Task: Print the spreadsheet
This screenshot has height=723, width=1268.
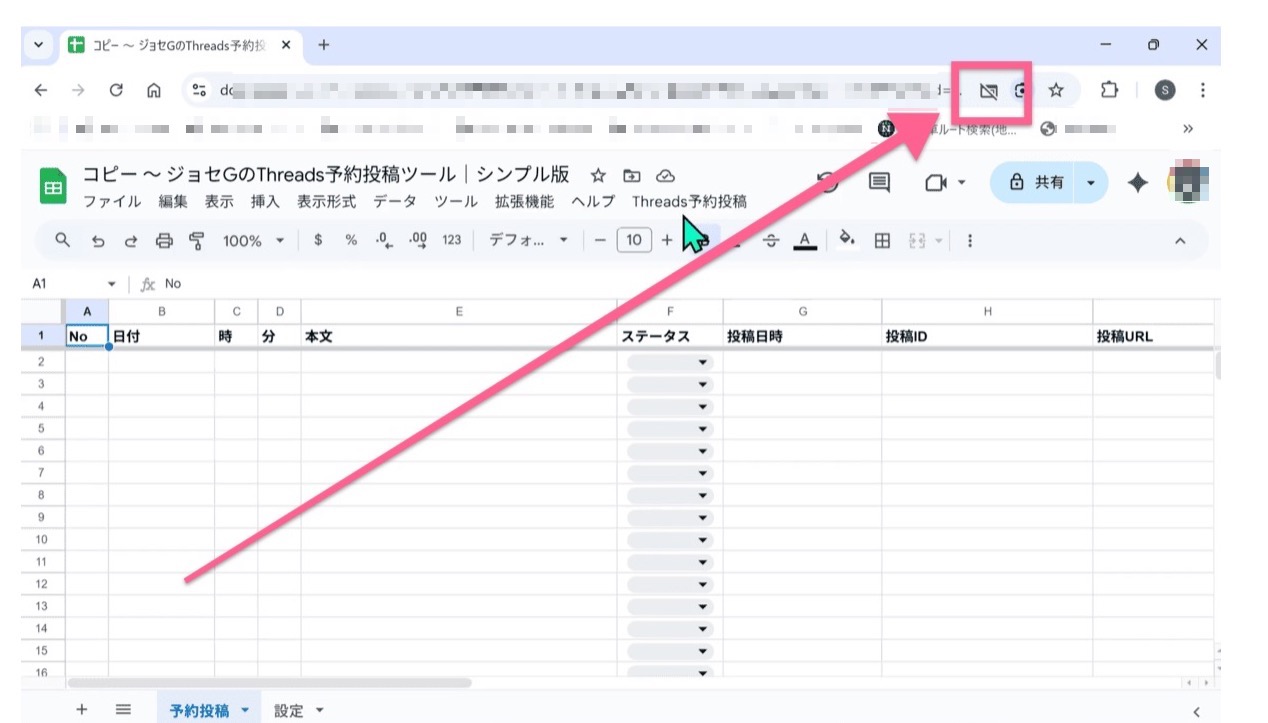Action: pos(164,240)
